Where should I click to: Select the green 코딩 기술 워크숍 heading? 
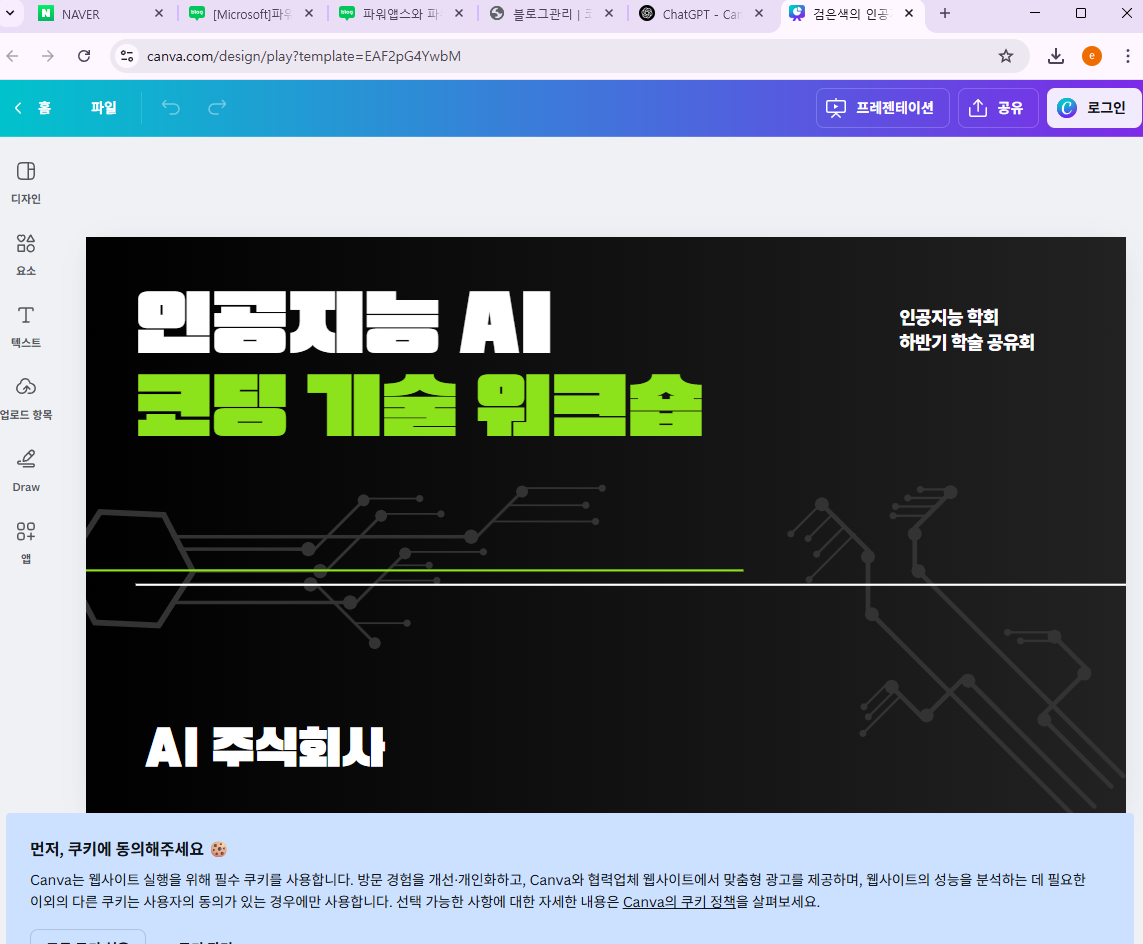(x=420, y=405)
